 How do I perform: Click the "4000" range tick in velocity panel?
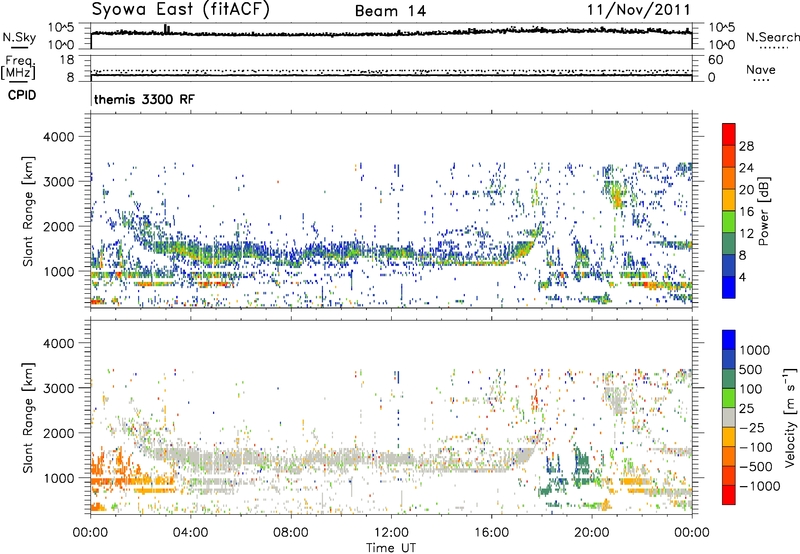58,344
